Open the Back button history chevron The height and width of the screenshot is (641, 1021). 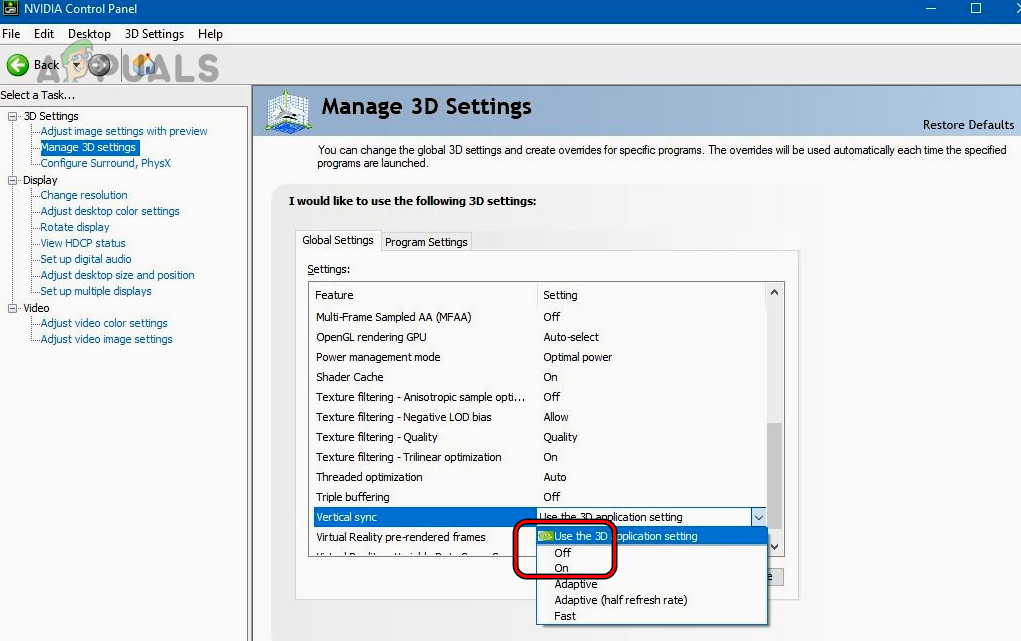pyautogui.click(x=76, y=65)
